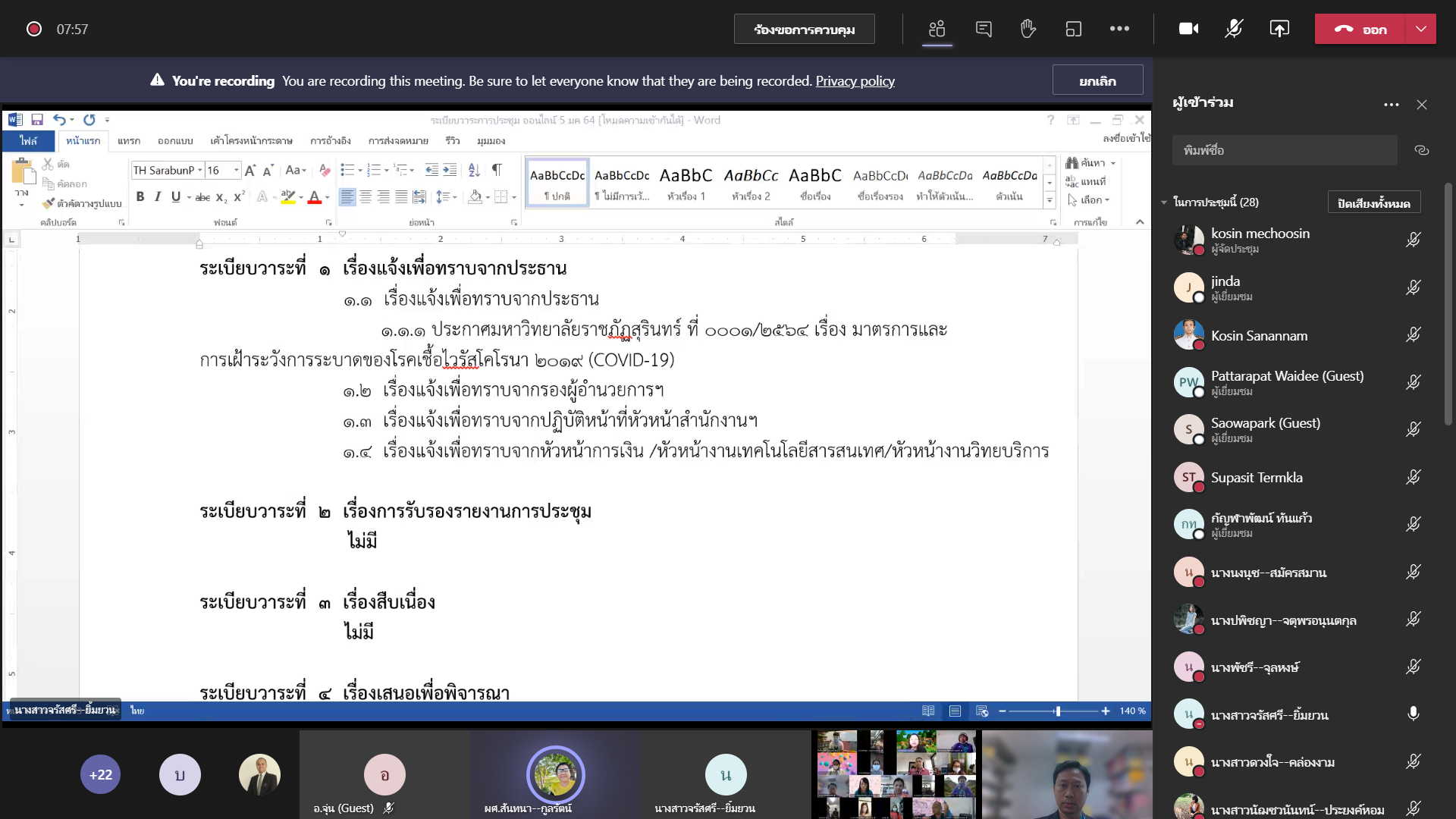The width and height of the screenshot is (1456, 819).
Task: Collapse the ในการประชุมนี้ (28) participant list
Action: 1164,202
